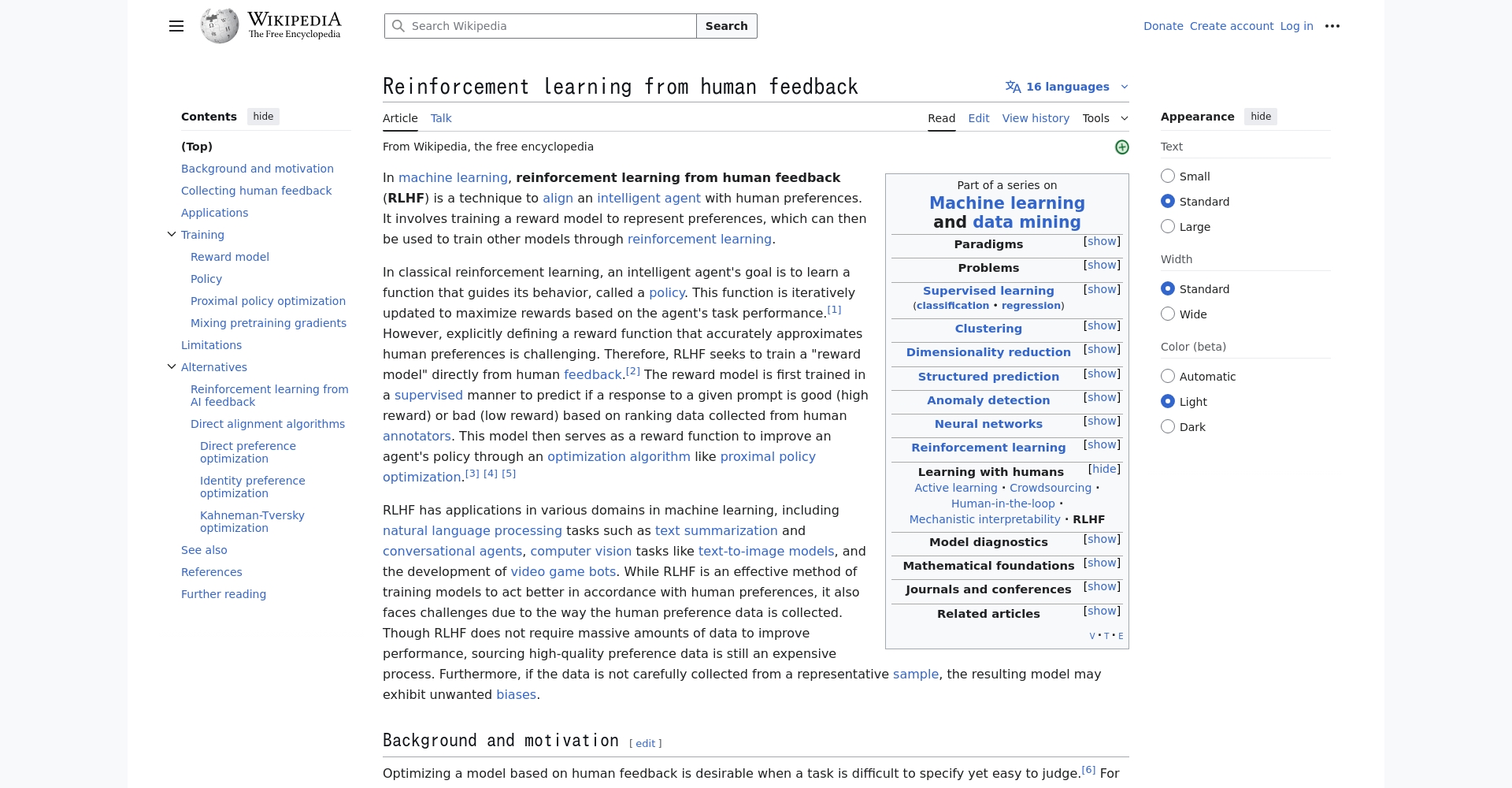
Task: Open the Human-in-the-loop link
Action: 1002,504
